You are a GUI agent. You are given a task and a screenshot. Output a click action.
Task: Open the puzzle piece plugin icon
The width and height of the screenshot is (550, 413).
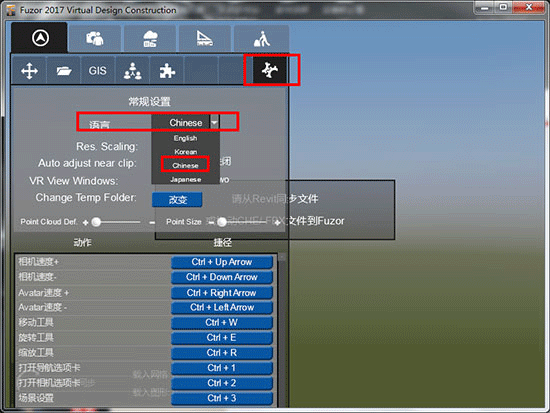coord(167,71)
